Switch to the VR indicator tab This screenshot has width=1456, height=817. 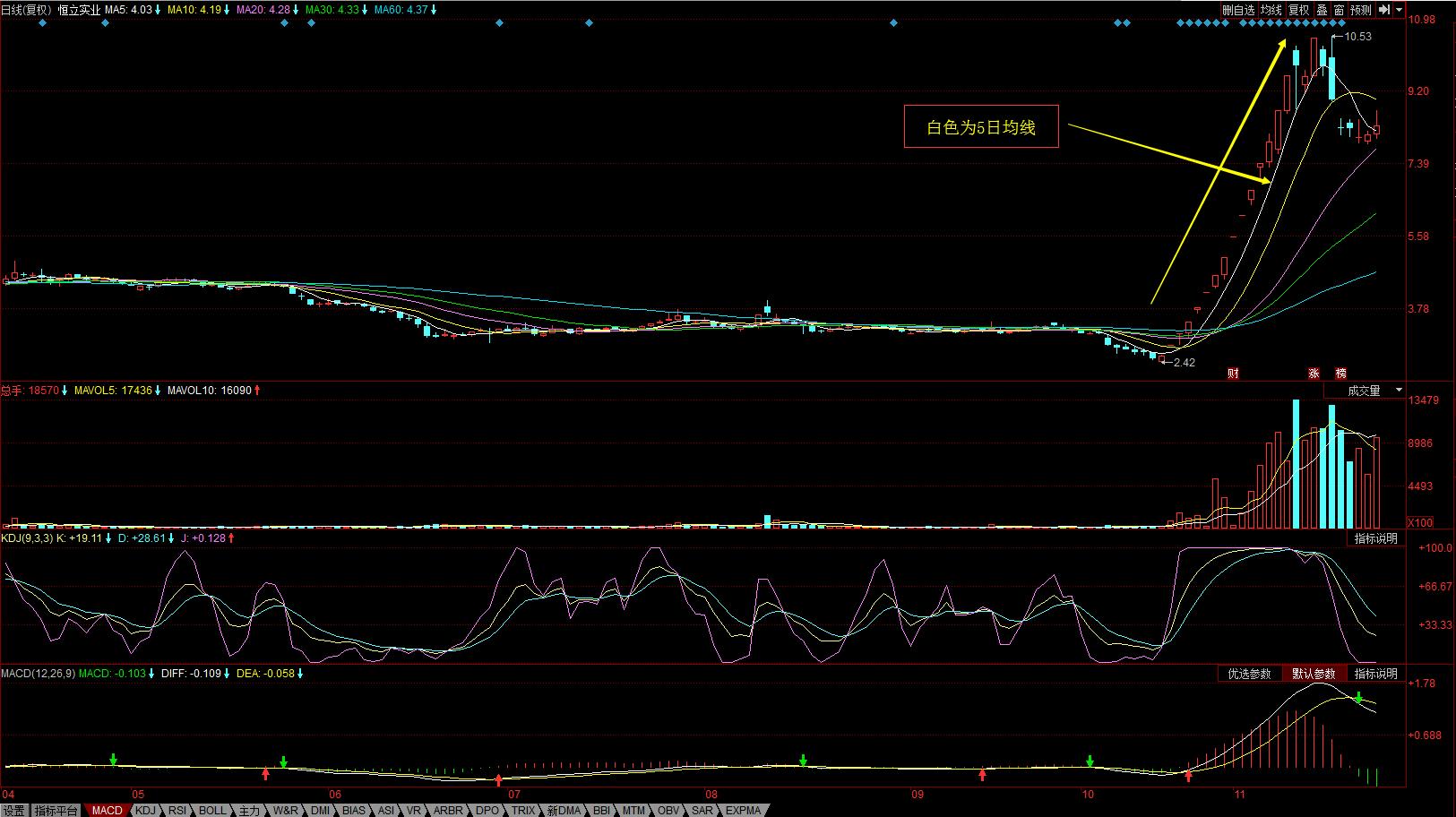[413, 811]
